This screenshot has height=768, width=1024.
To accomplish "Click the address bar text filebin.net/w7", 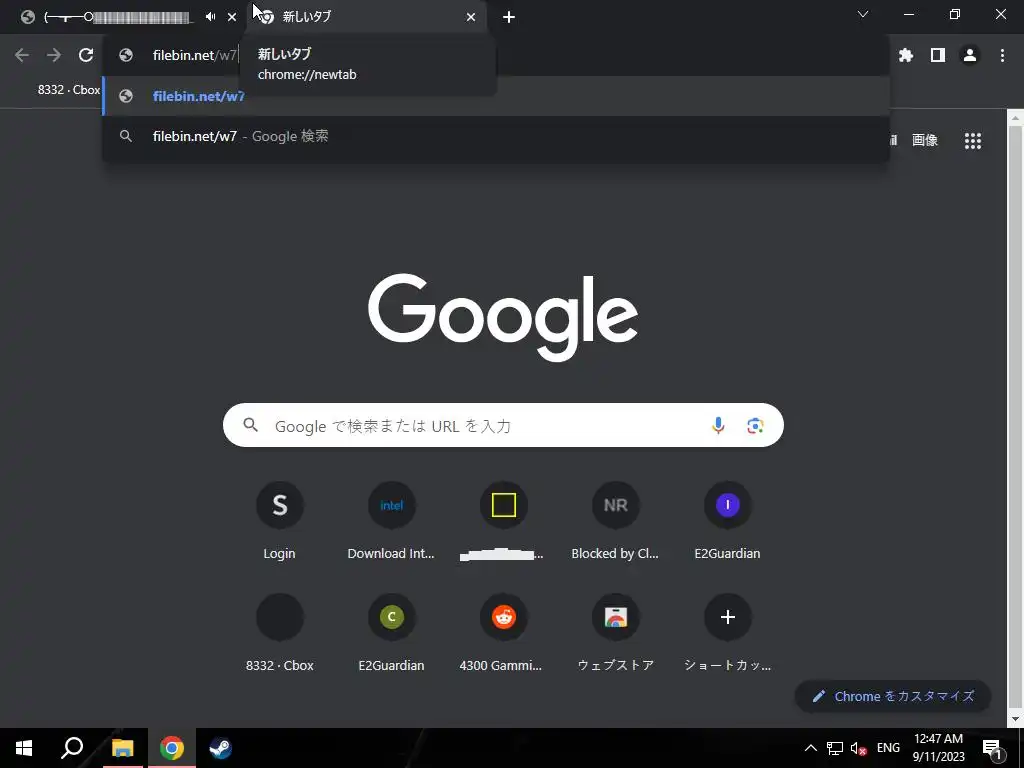I will 195,56.
